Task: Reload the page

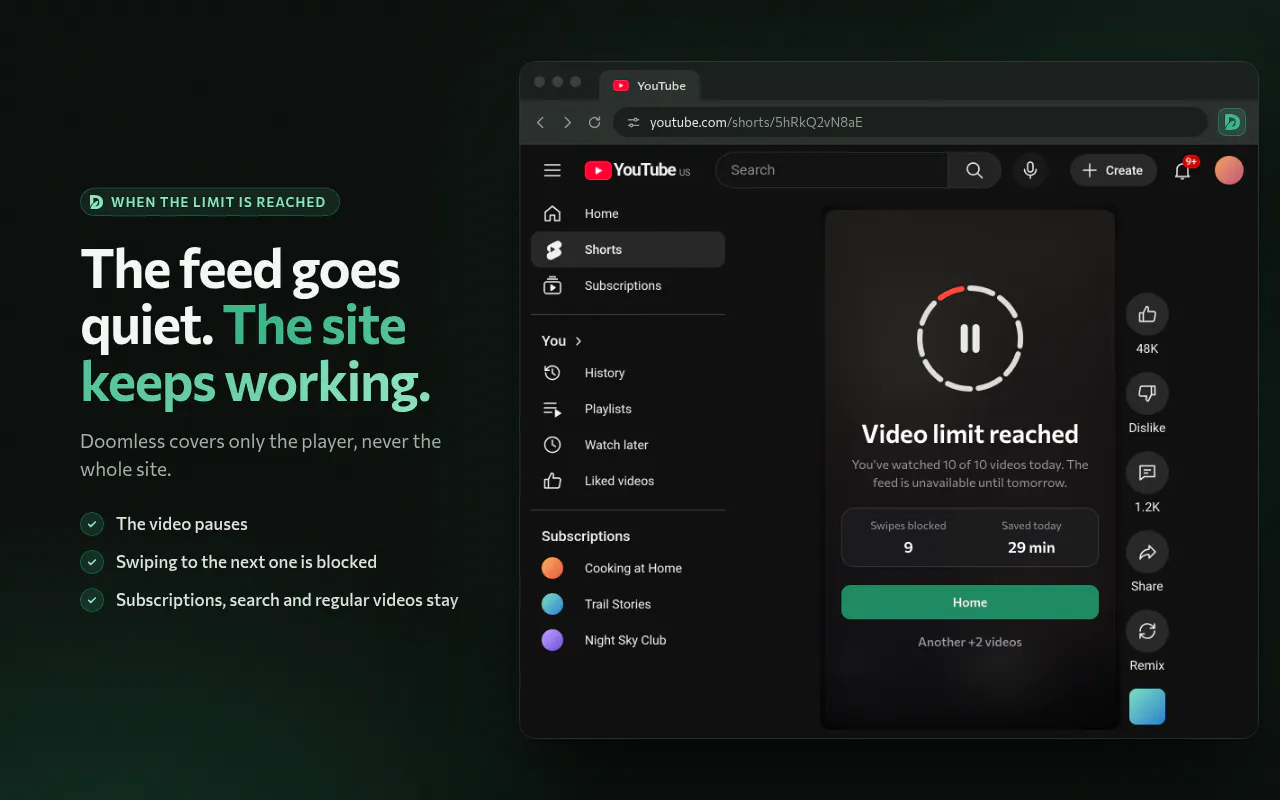Action: point(594,122)
